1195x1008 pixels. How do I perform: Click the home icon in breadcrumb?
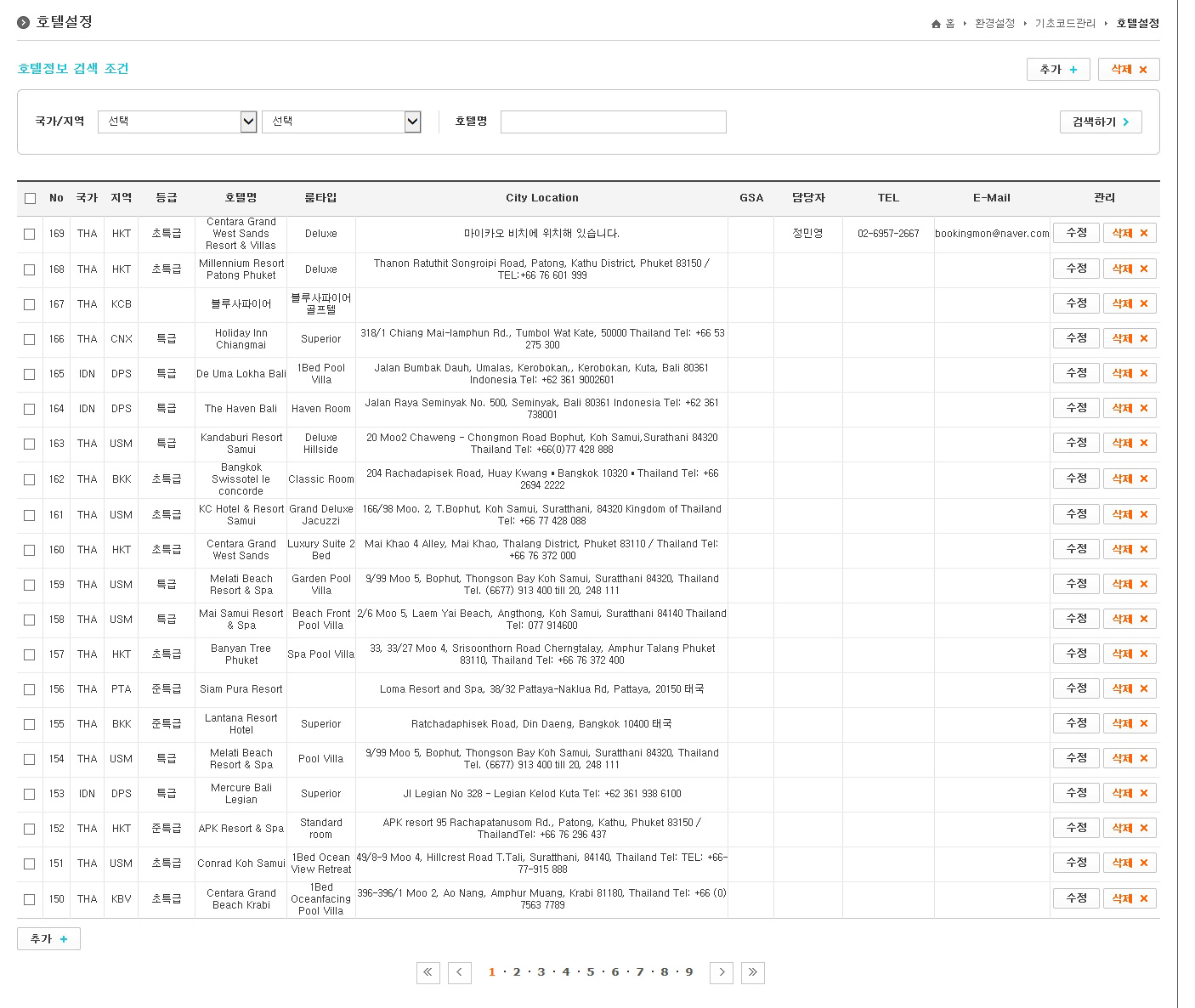point(936,24)
